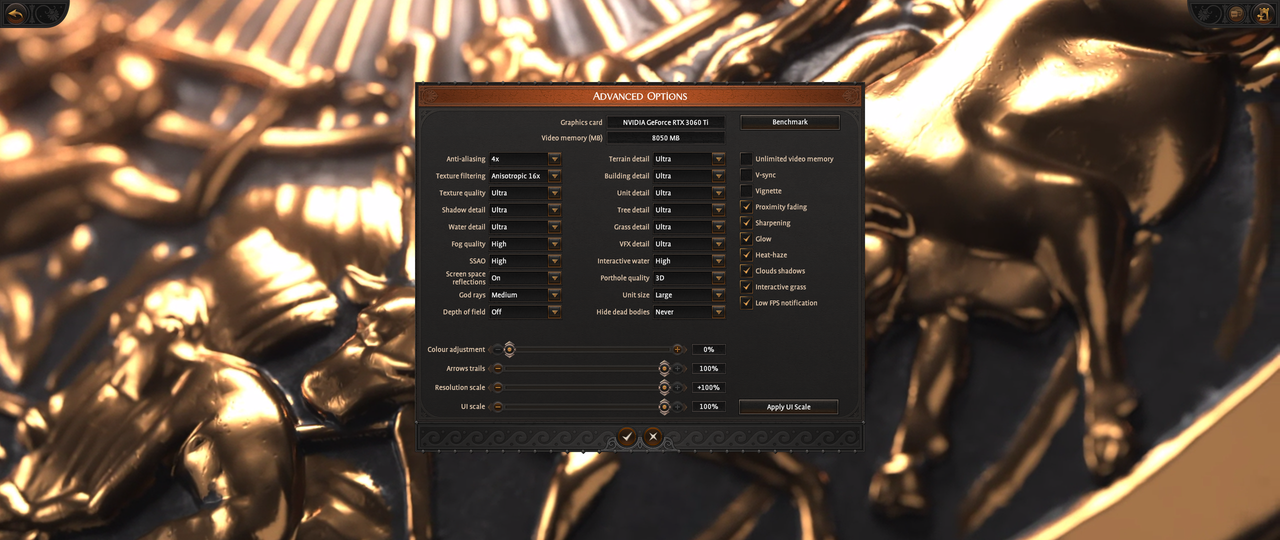Click the back arrow icon
Screen dimensions: 1280x540
[x=15, y=13]
